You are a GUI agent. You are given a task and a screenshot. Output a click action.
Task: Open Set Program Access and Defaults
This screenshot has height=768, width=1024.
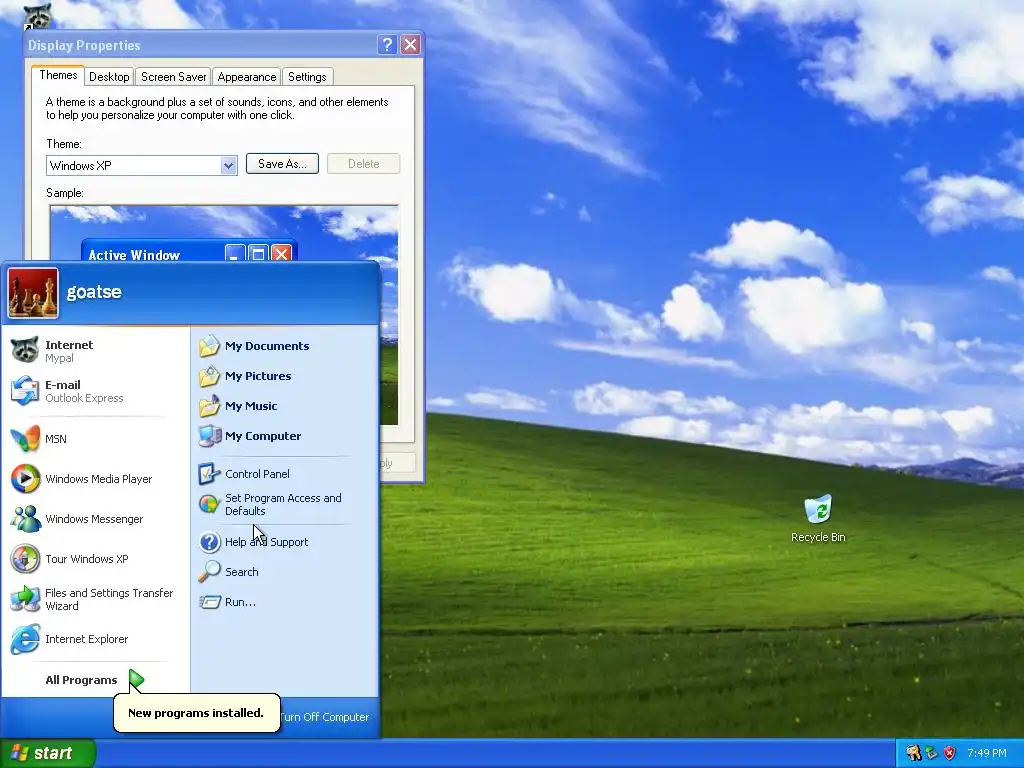click(x=284, y=504)
